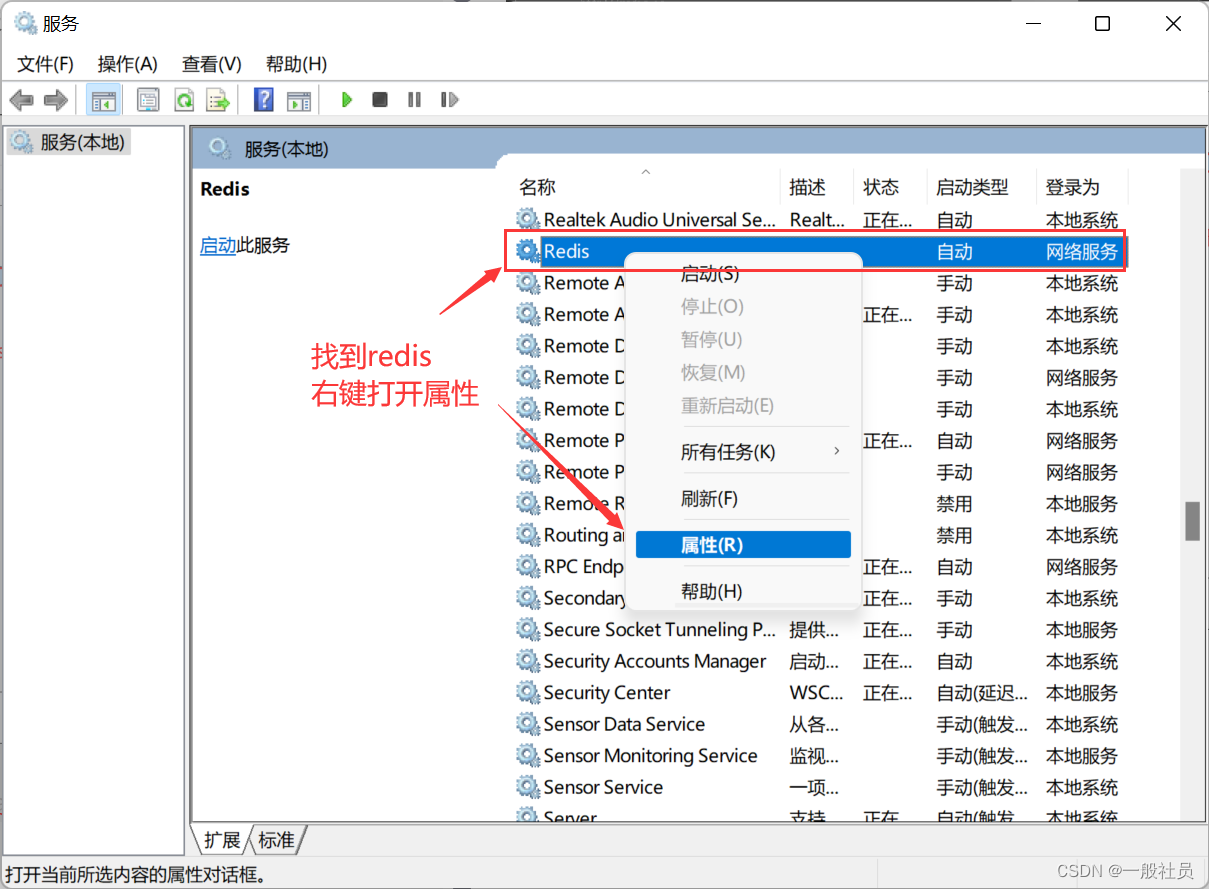
Task: Sort by the 状态 column header
Action: pos(891,187)
